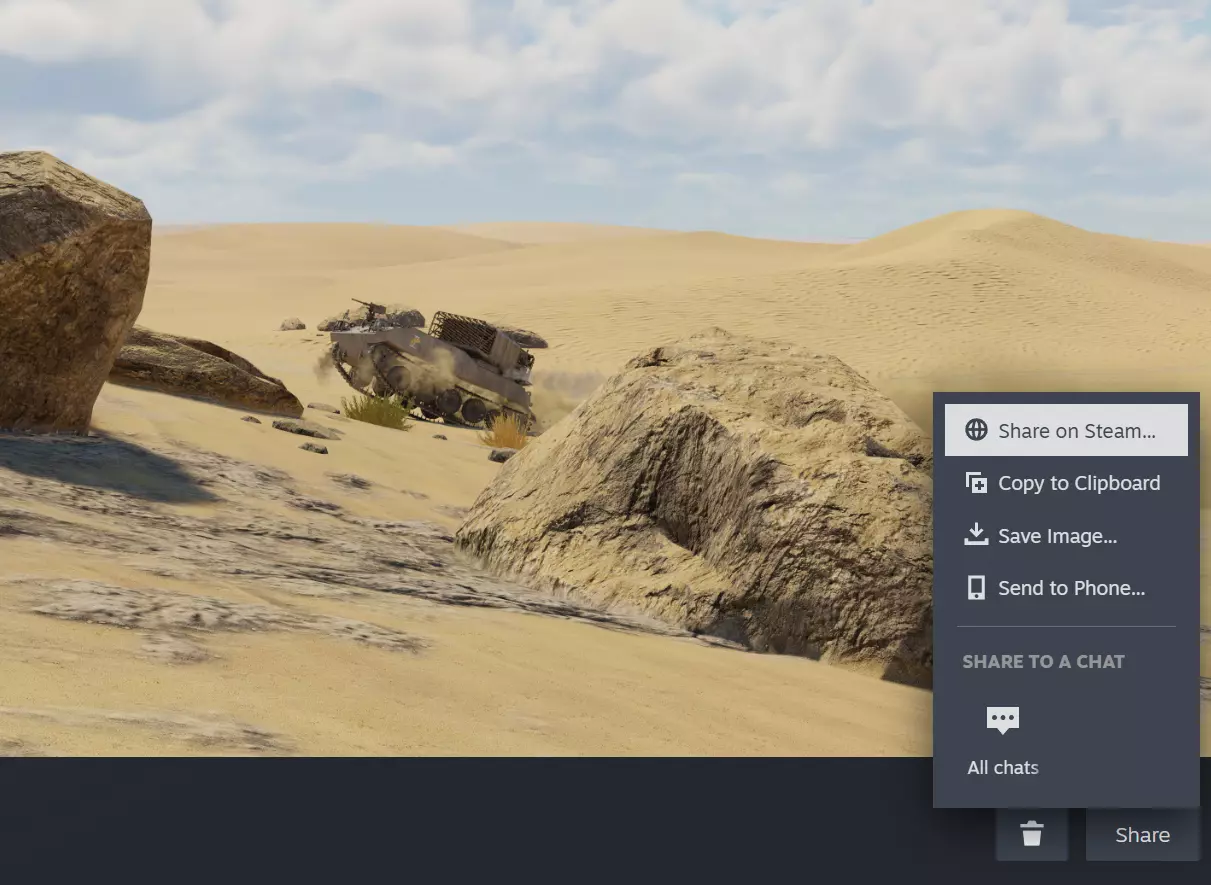The image size is (1211, 885).
Task: Delete screenshot with trash icon button
Action: pos(1031,835)
